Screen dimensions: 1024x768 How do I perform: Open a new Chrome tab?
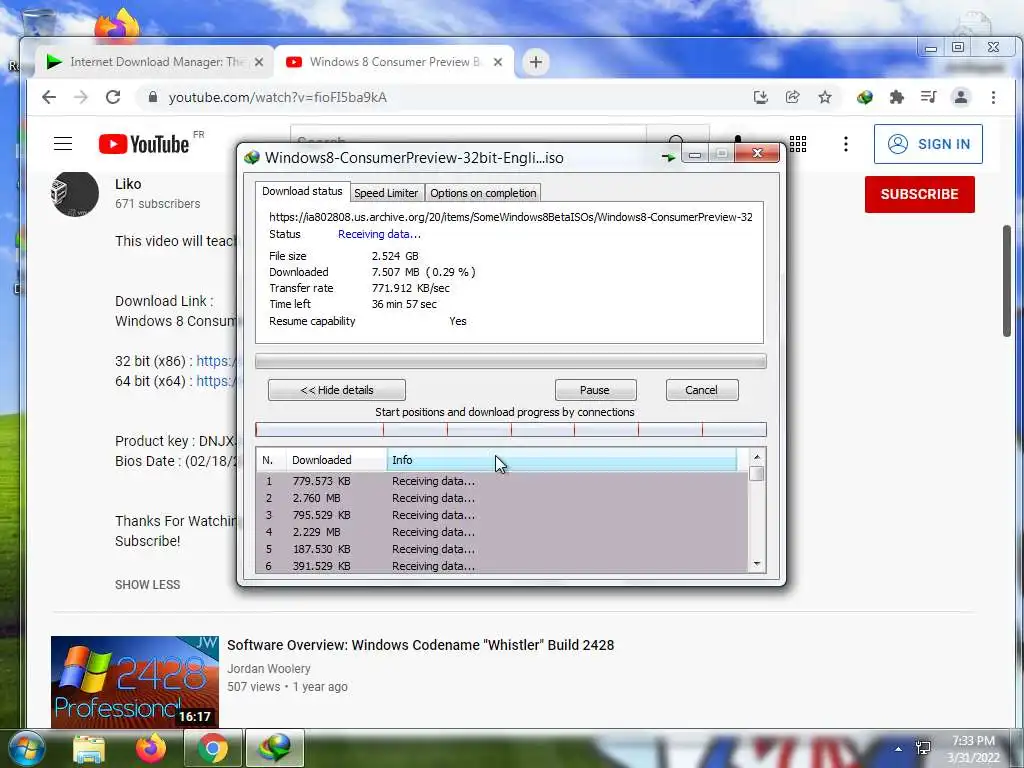click(536, 62)
